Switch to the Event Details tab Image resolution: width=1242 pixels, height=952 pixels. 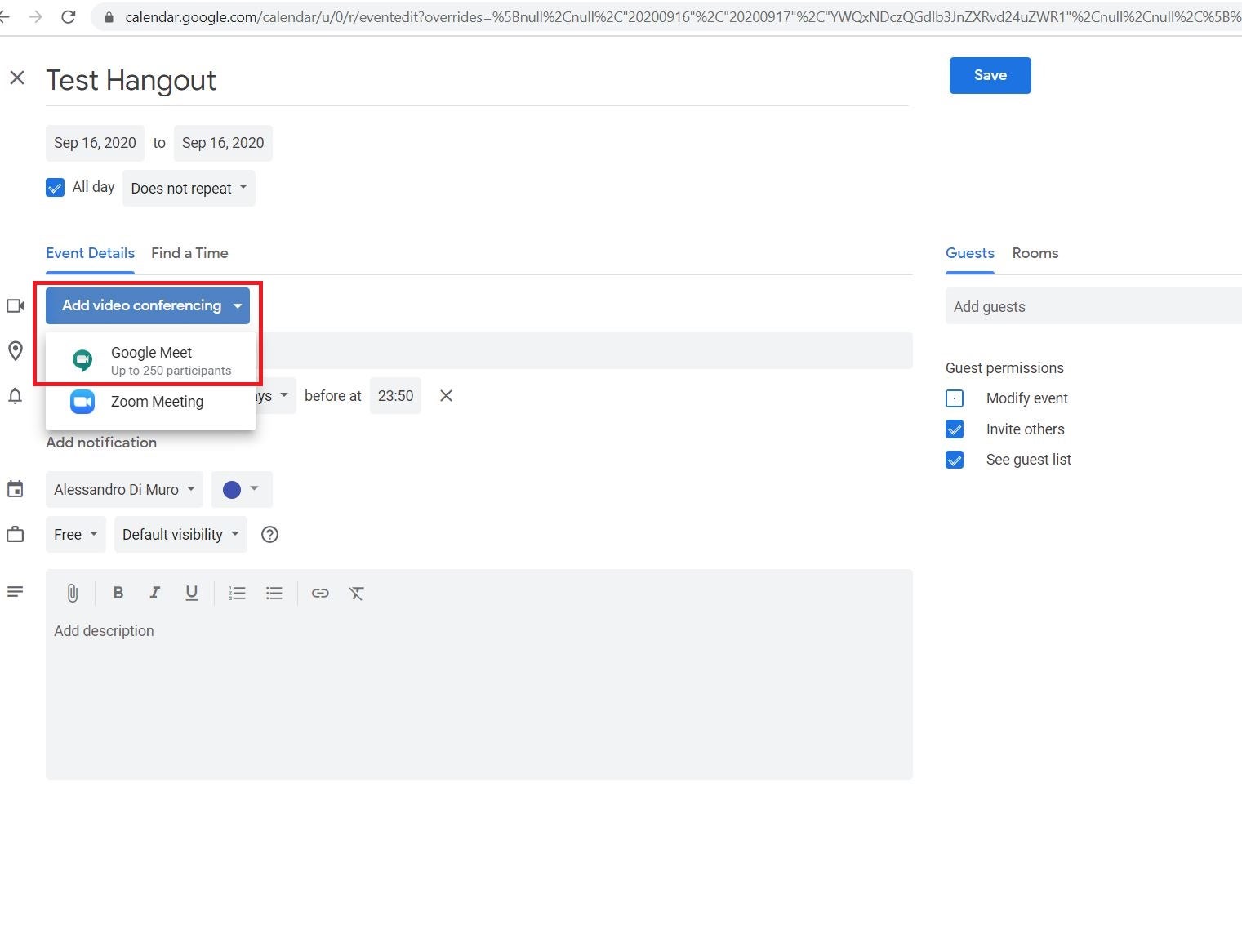coord(90,253)
